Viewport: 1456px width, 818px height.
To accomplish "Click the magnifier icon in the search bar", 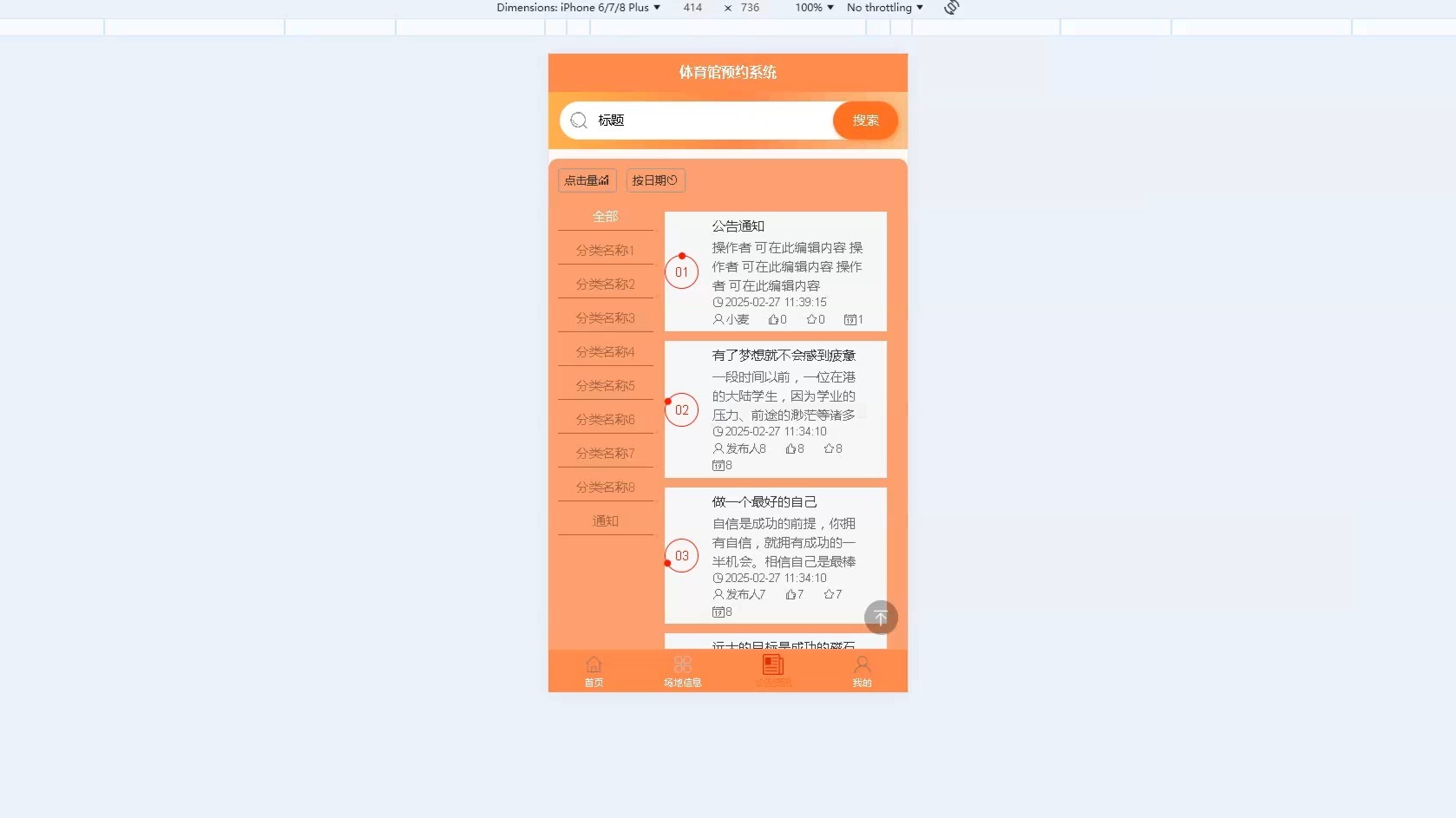I will pos(579,121).
